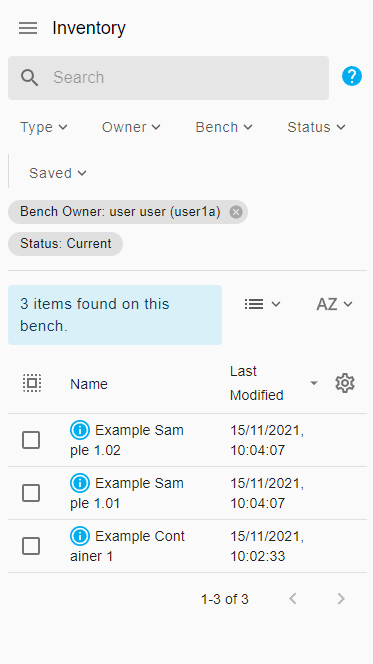Viewport: 373px width, 664px height.
Task: Open the Status filter dropdown
Action: click(316, 127)
